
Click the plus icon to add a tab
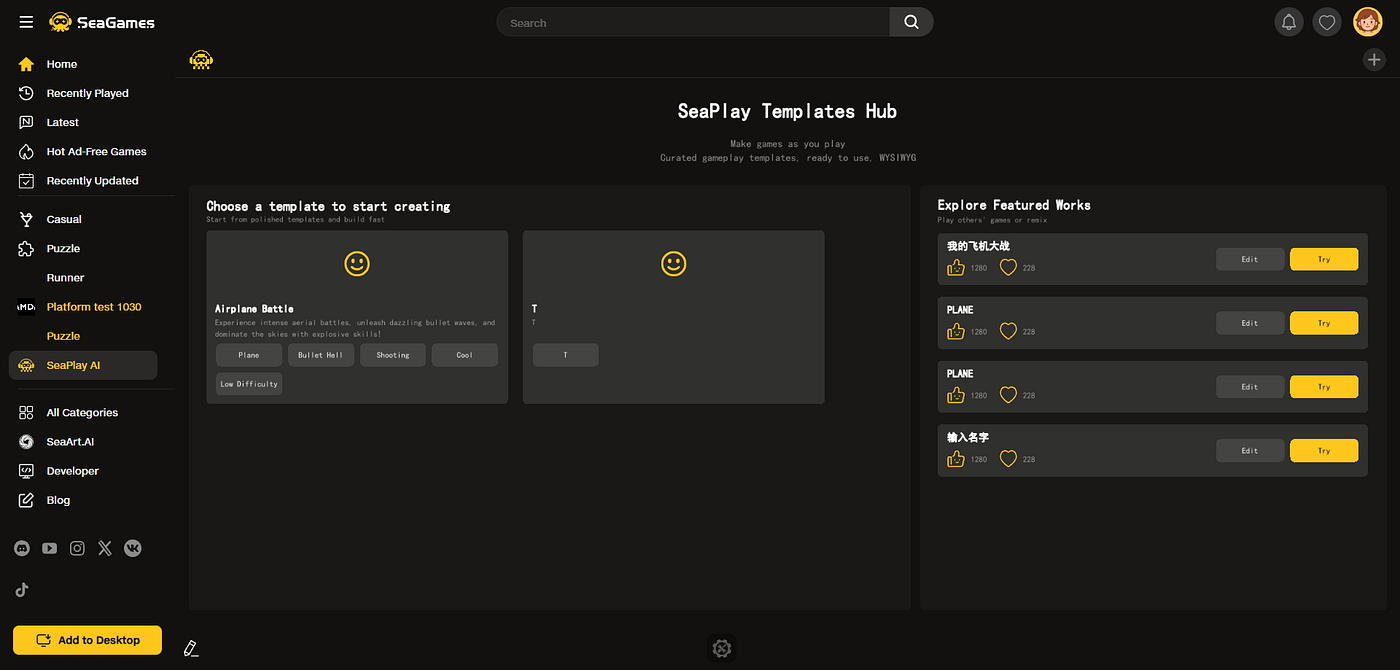pyautogui.click(x=1374, y=60)
